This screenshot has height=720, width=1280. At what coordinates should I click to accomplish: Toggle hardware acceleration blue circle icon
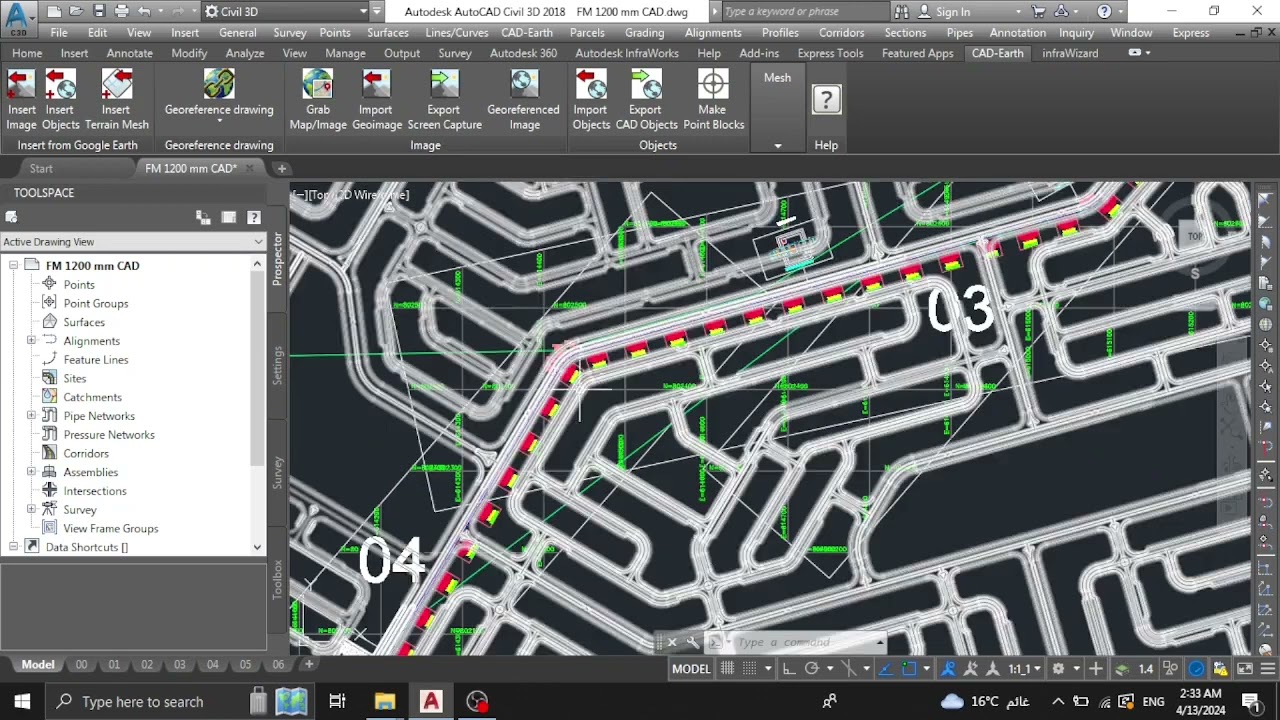coord(1197,669)
